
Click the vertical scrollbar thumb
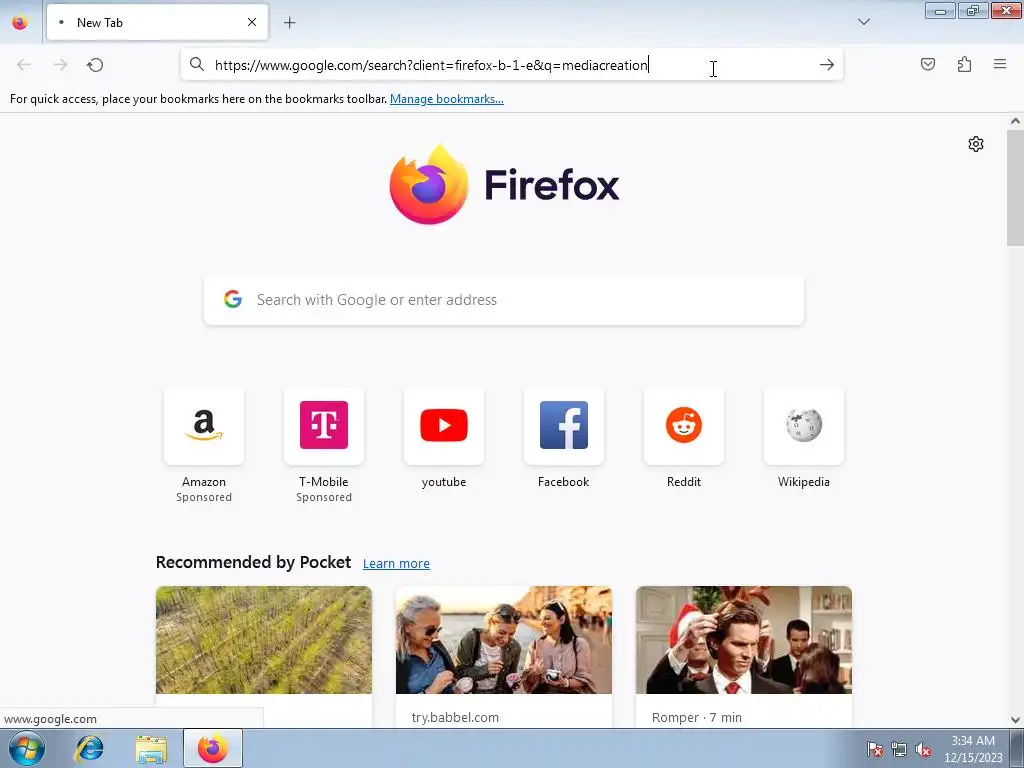[1015, 189]
